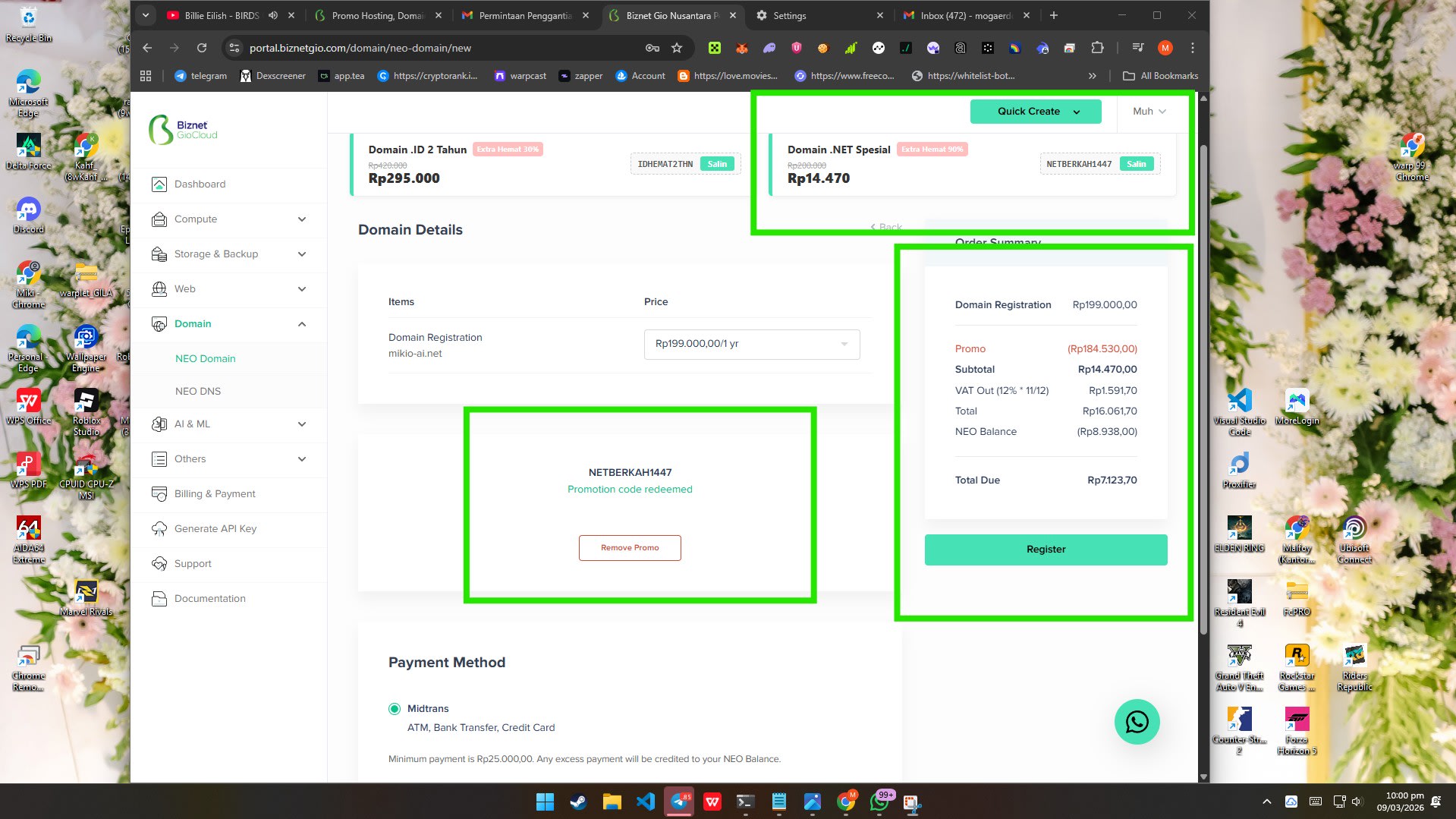The height and width of the screenshot is (819, 1456).
Task: Click the Compute sidebar icon
Action: [159, 219]
